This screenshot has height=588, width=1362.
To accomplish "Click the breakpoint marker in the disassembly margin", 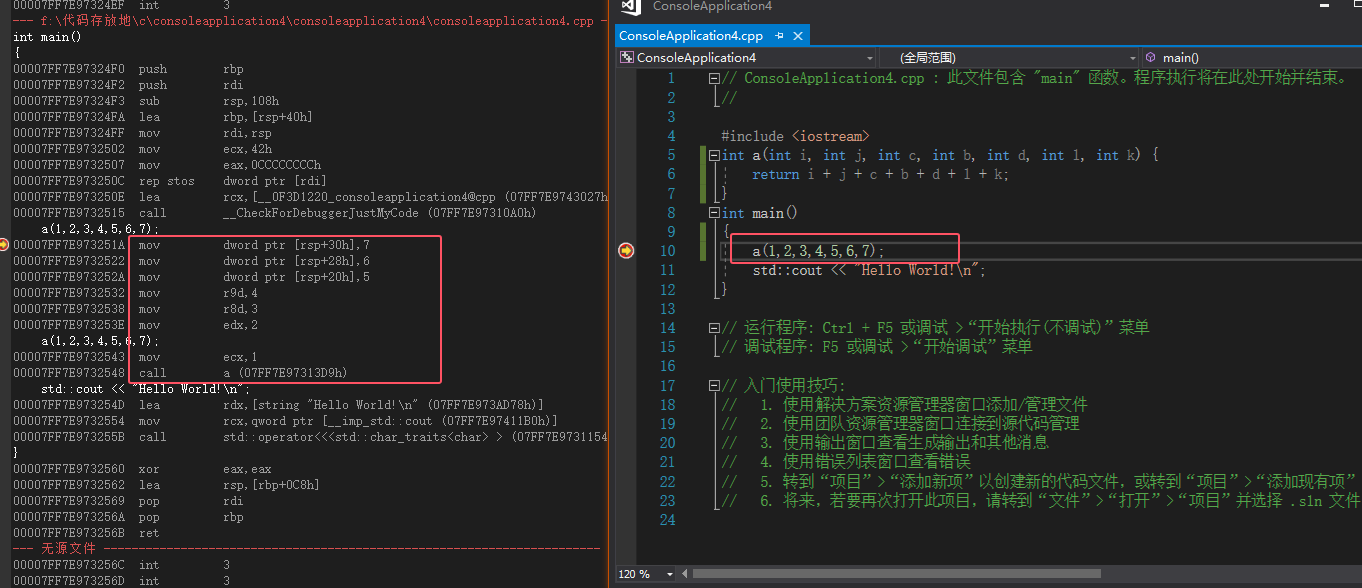I will 5,245.
